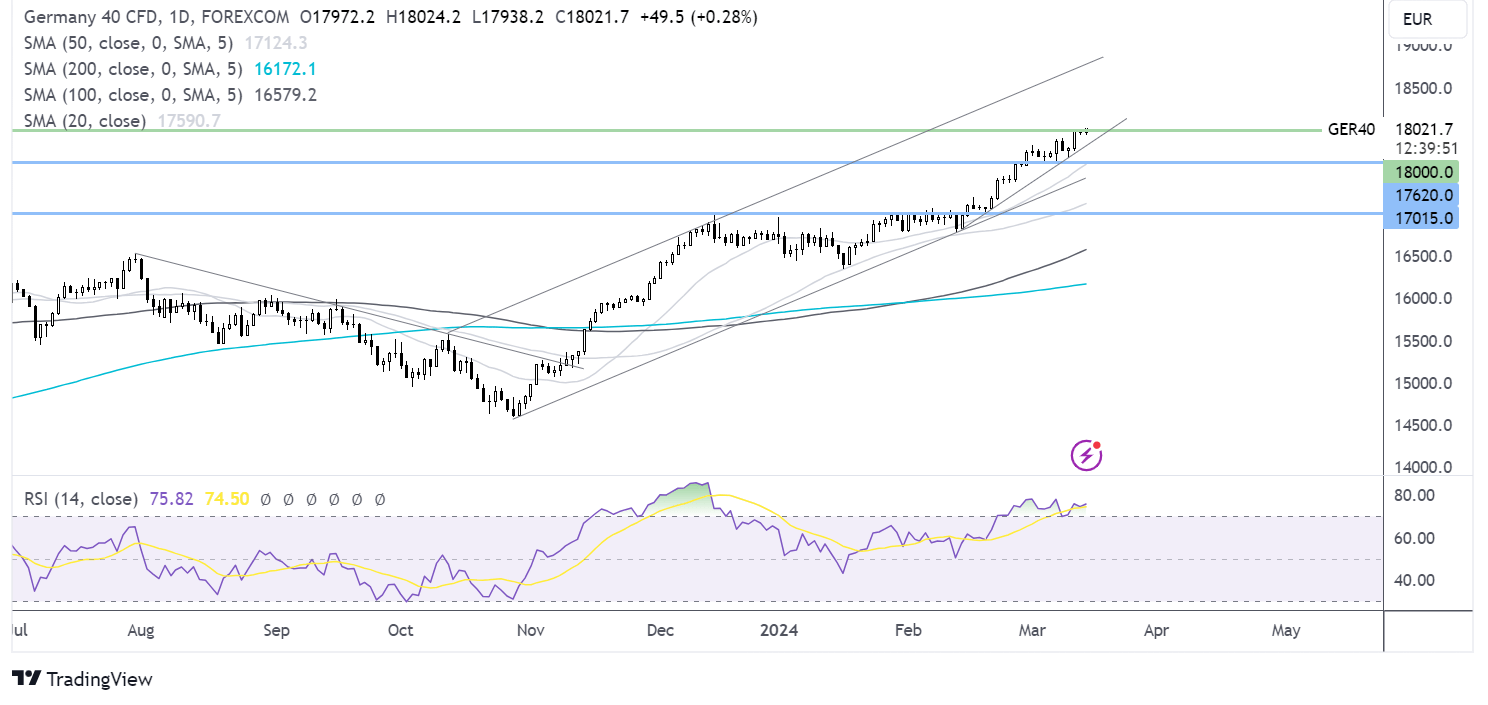This screenshot has width=1488, height=705.
Task: Click the Oct label on time axis
Action: 400,631
